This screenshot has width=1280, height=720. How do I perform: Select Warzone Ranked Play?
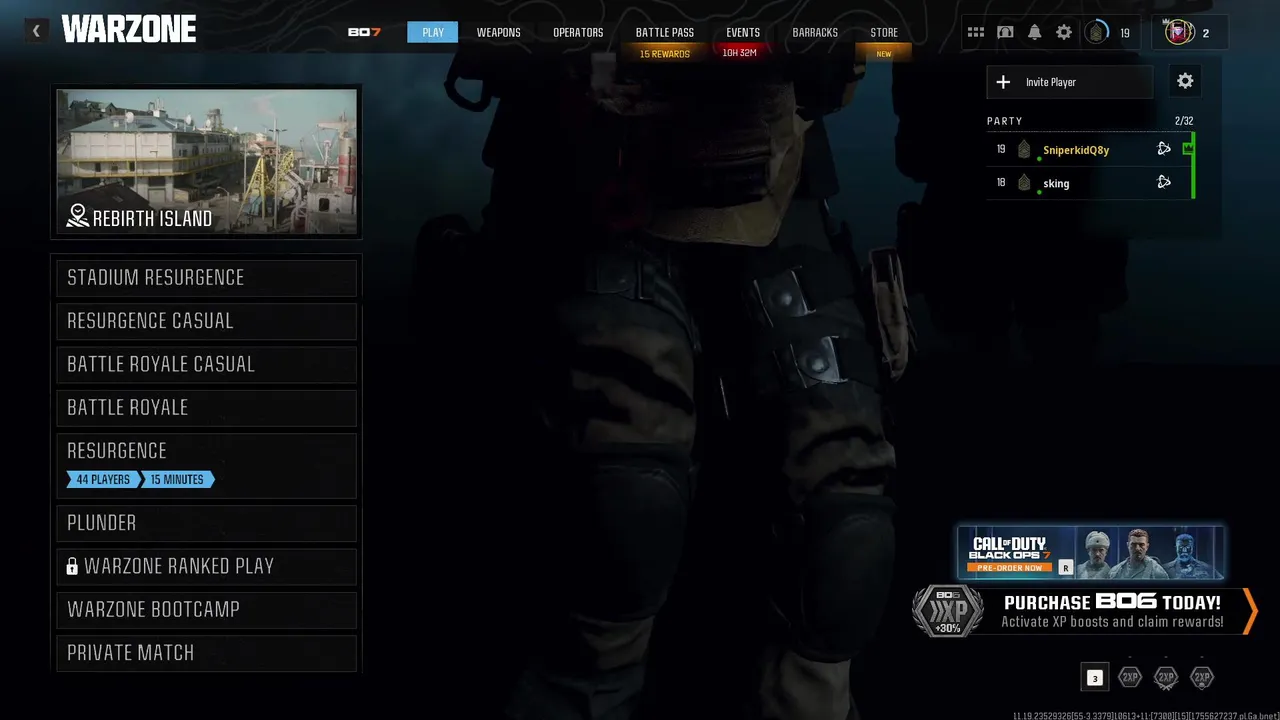tap(207, 566)
